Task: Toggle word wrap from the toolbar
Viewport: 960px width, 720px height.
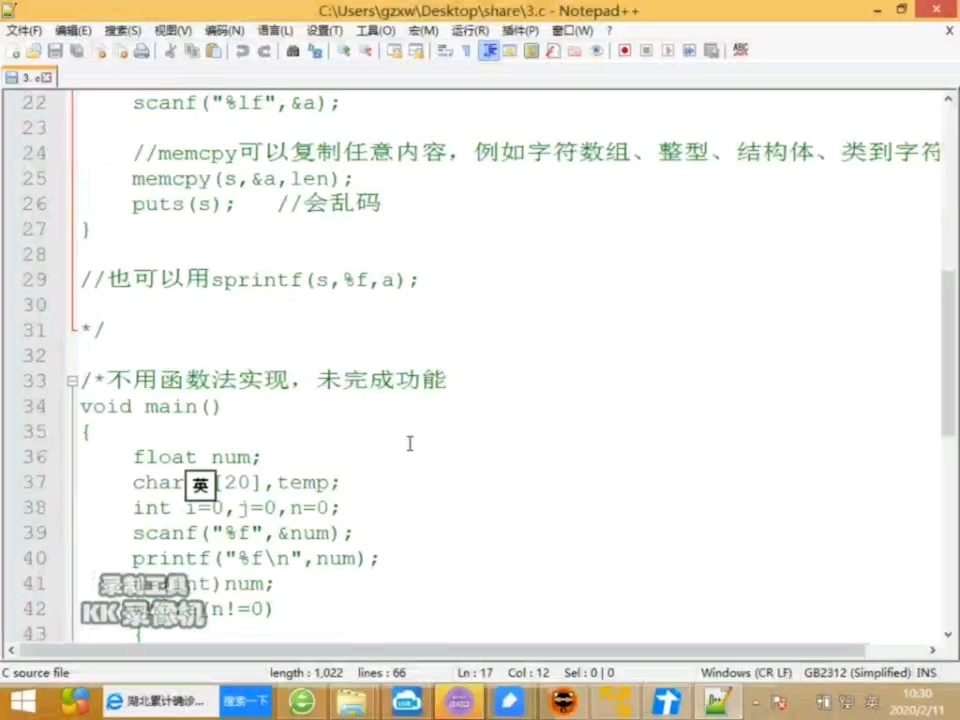Action: tap(443, 51)
